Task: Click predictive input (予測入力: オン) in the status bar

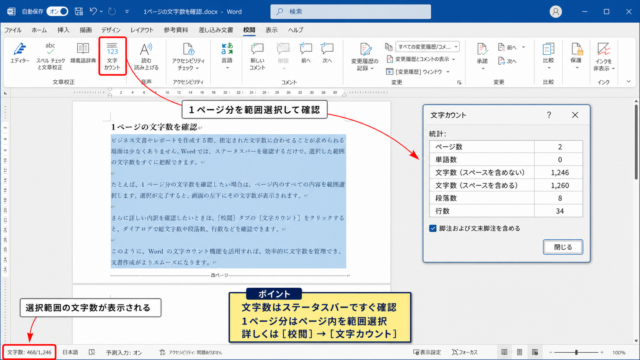Action: [x=124, y=352]
